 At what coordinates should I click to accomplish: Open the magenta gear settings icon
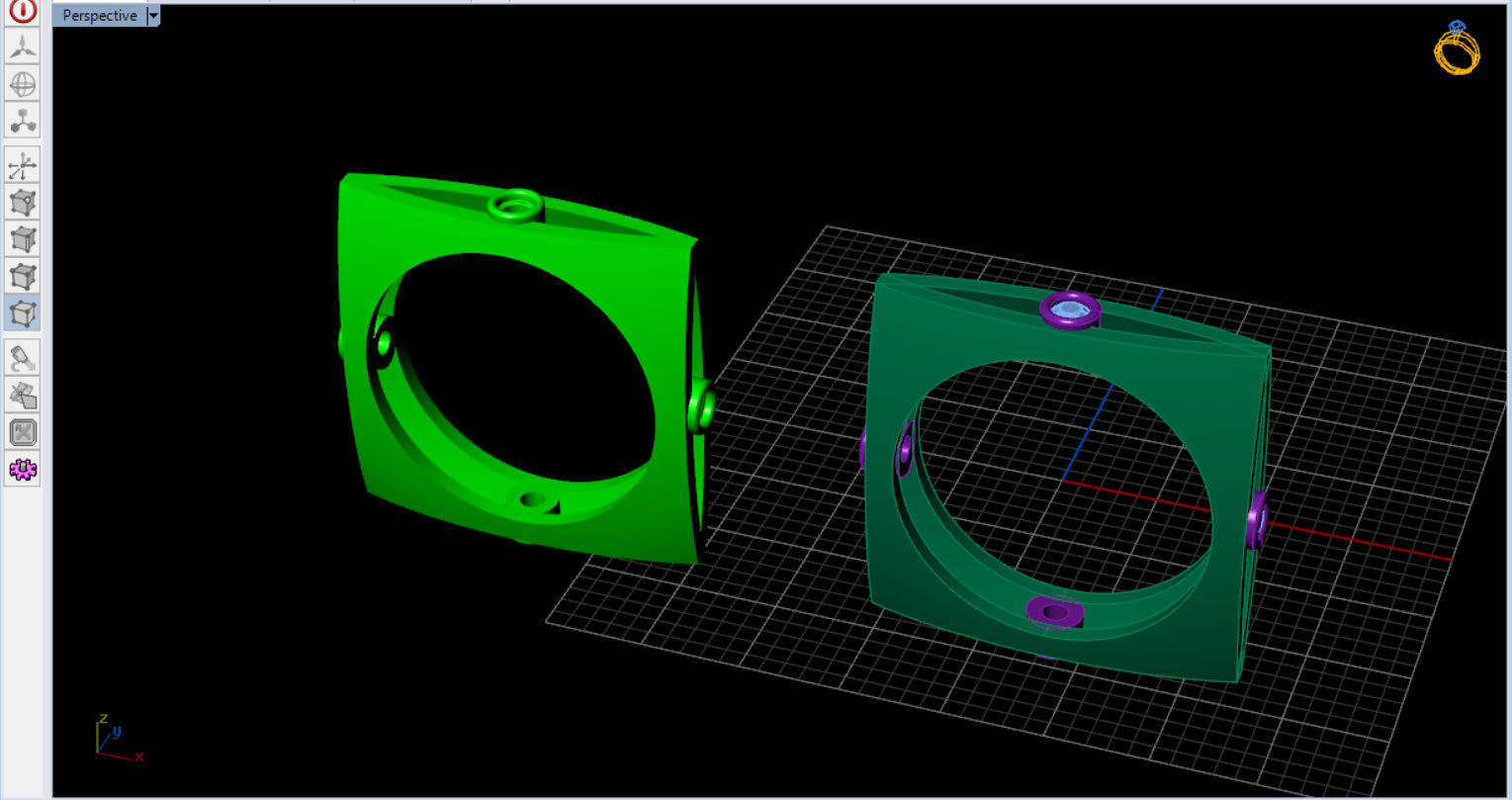pyautogui.click(x=23, y=469)
